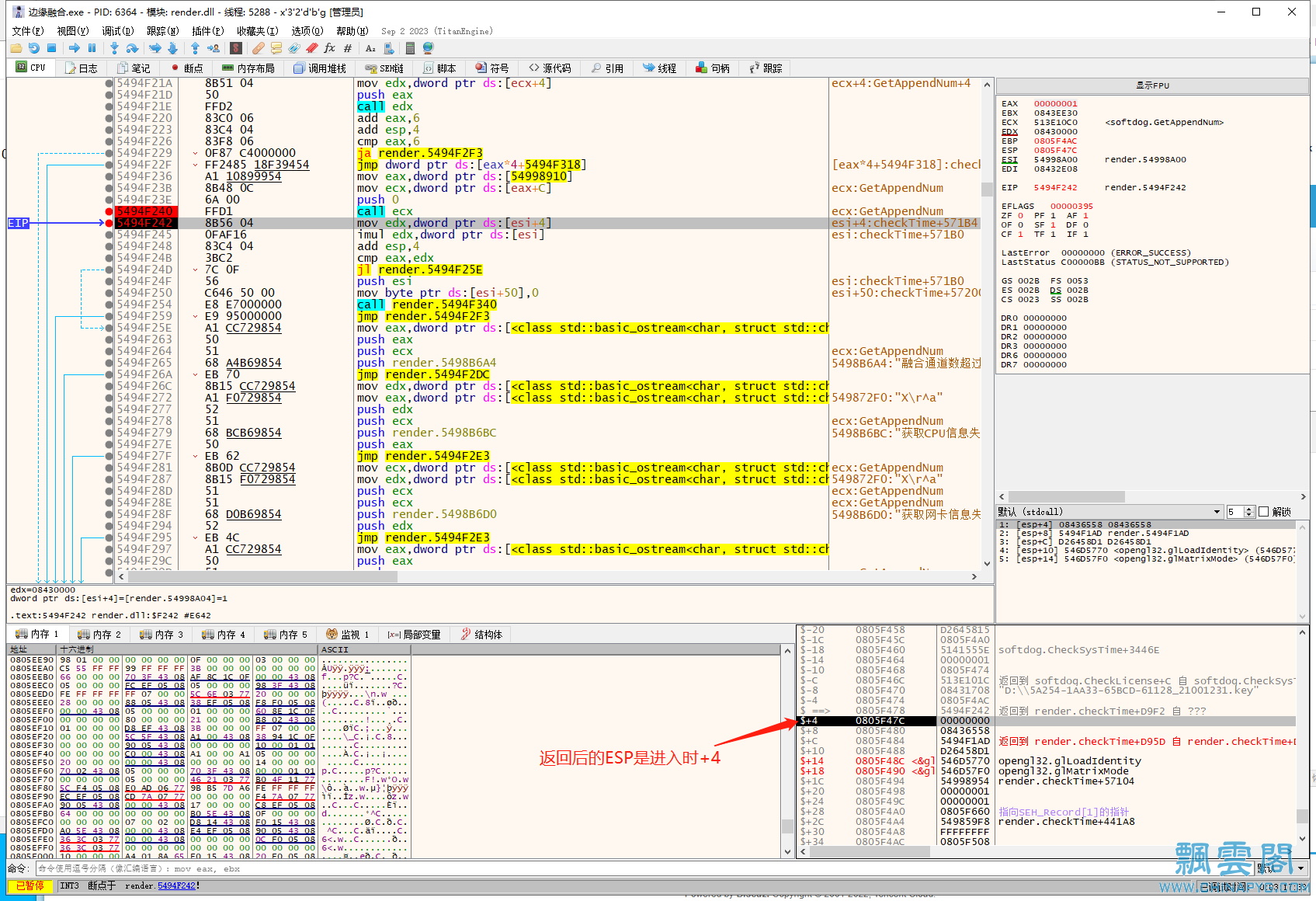
Task: Toggle breakpoint dot at address 5494F21A
Action: 109,83
